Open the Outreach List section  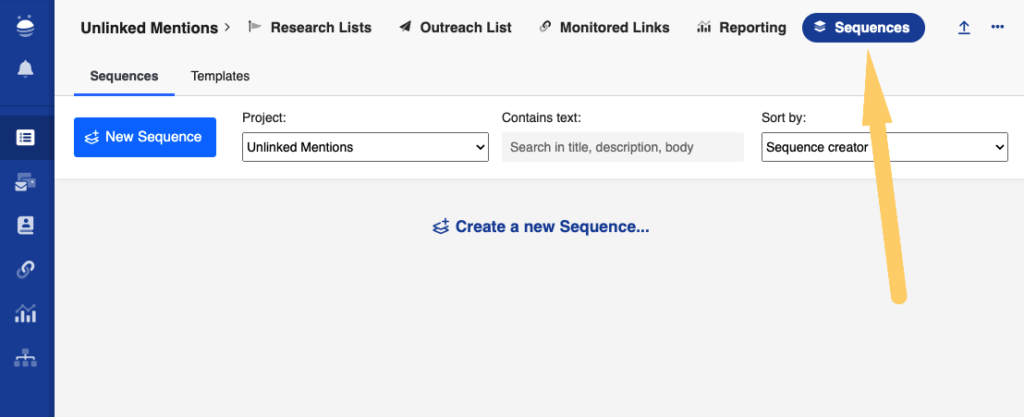tap(457, 28)
